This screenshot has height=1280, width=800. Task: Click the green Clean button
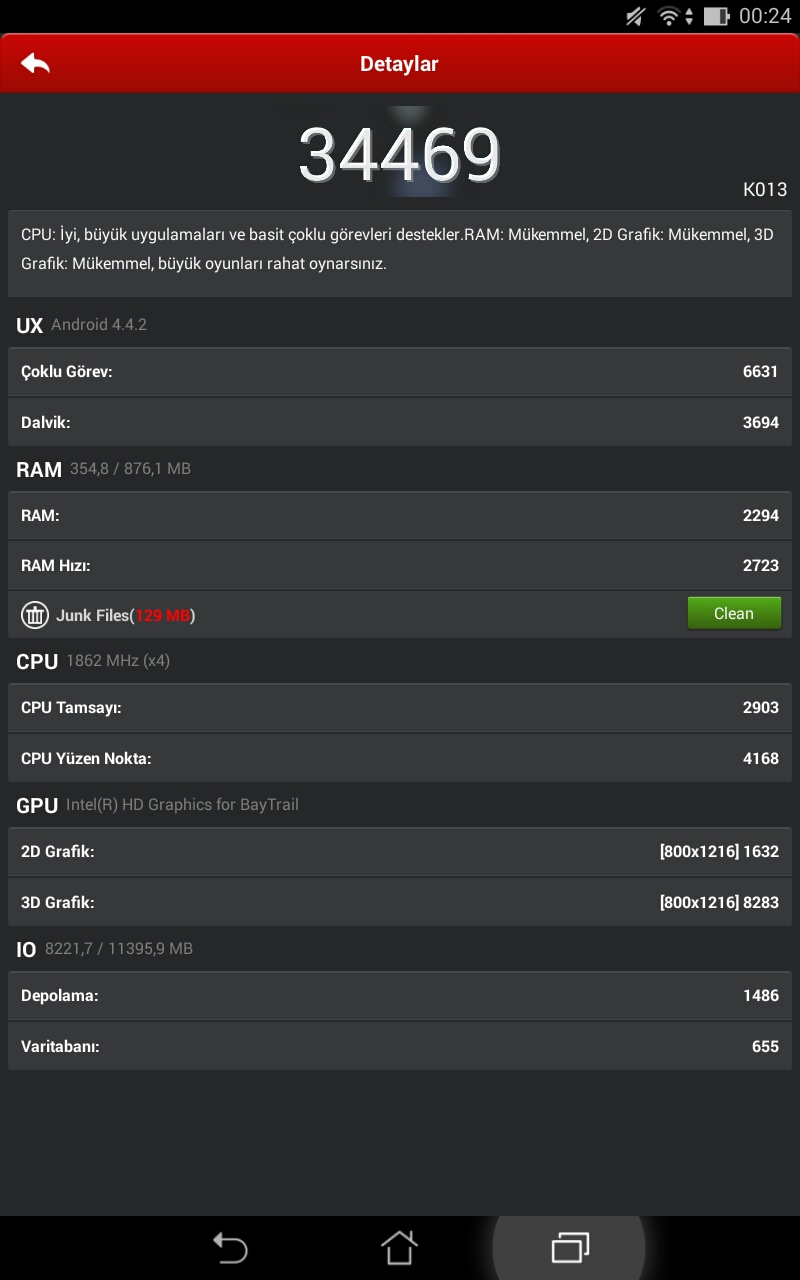click(734, 613)
